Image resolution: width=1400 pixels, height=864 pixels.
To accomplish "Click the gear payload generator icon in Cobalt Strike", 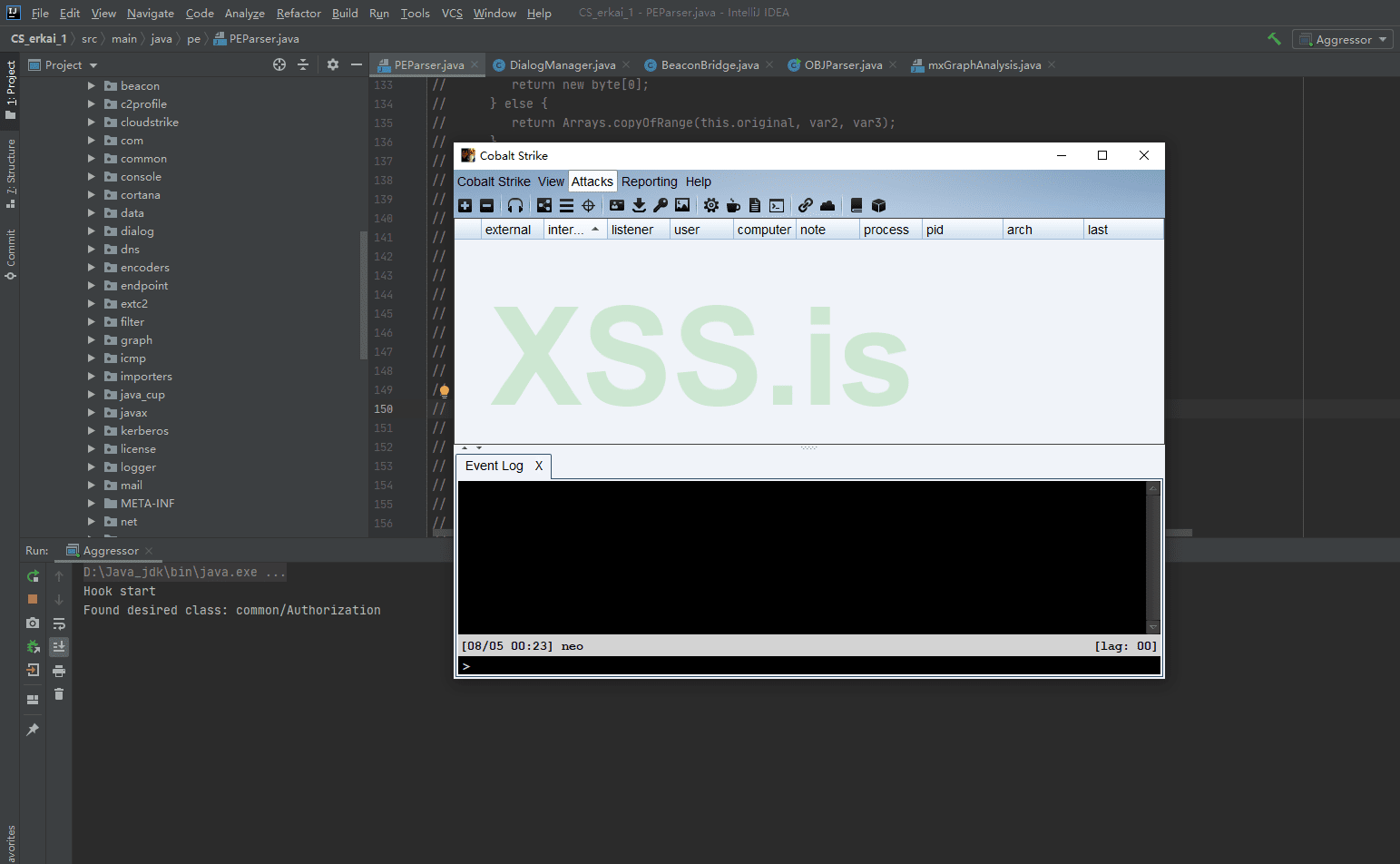I will tap(711, 206).
